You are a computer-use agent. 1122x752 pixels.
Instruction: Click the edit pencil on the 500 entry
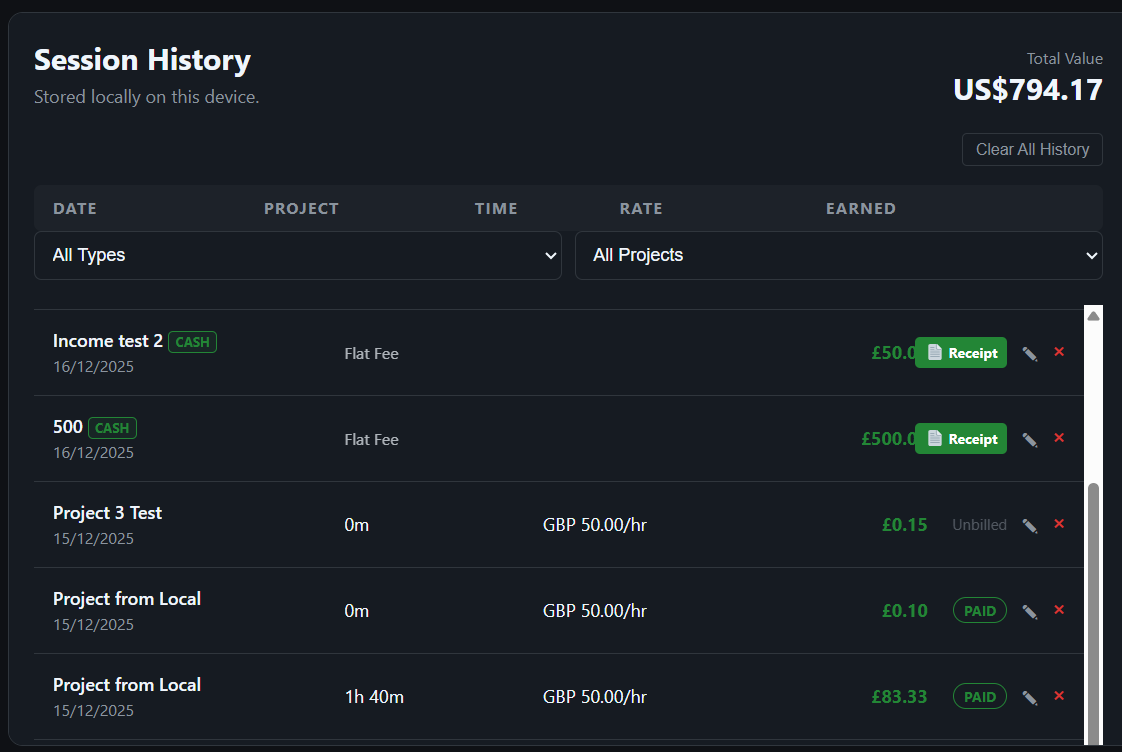[x=1030, y=438]
